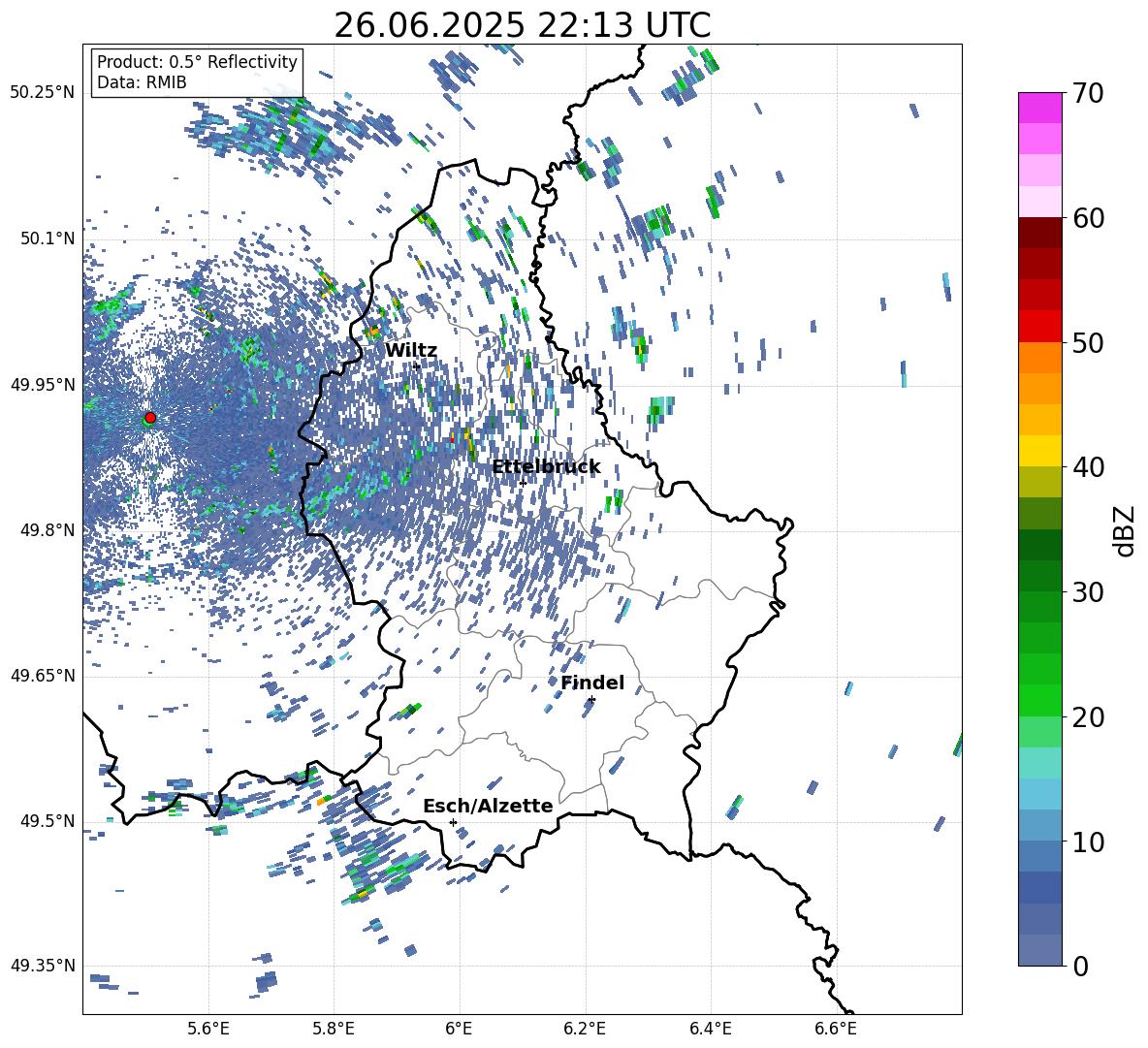The image size is (1148, 1048).
Task: Click the Wiltz city label
Action: coord(411,351)
